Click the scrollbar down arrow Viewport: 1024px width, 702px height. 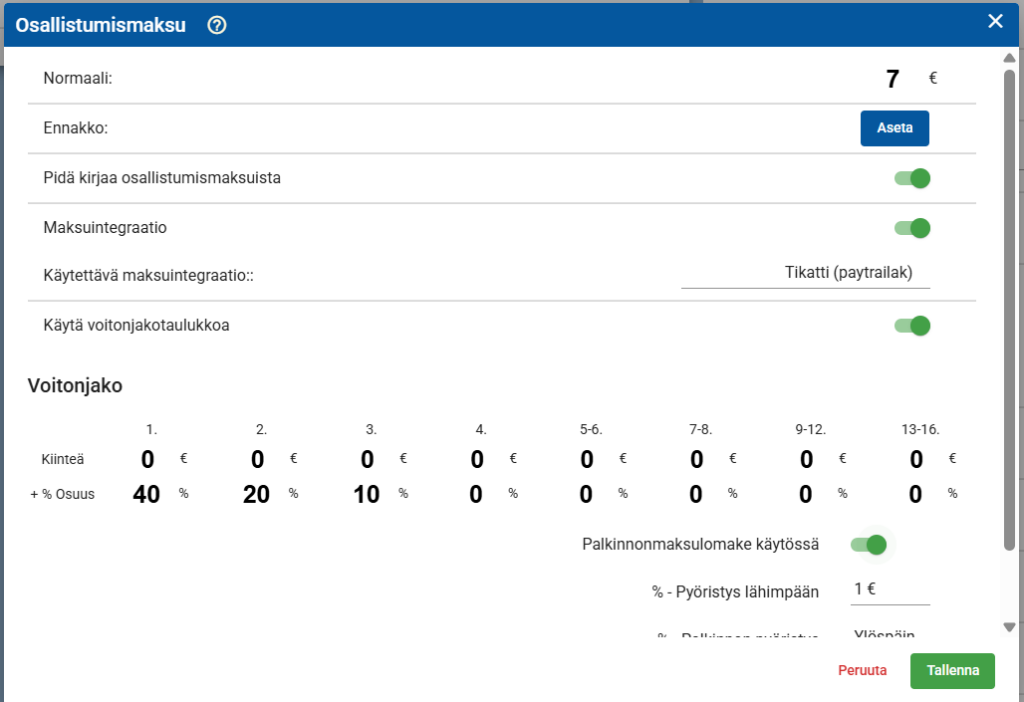click(x=1009, y=627)
